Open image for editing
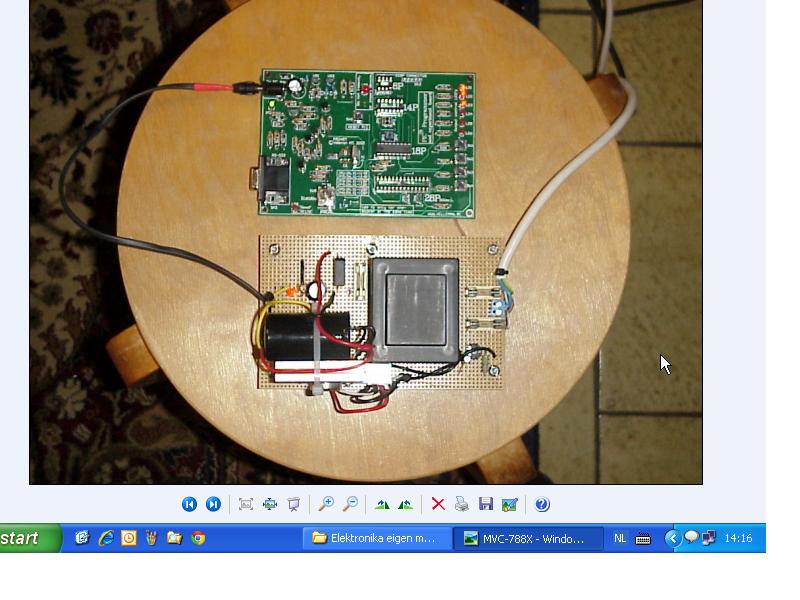This screenshot has width=800, height=600. pos(510,505)
